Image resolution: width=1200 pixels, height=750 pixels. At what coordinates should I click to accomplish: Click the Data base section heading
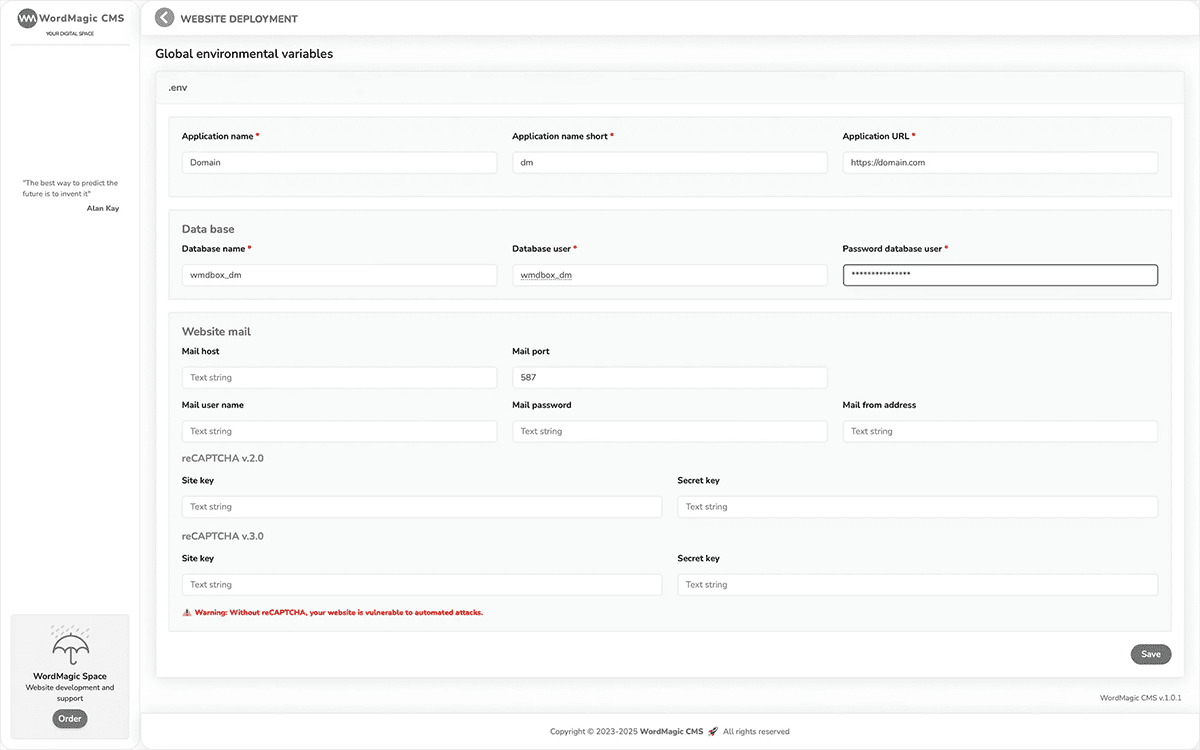(x=208, y=229)
